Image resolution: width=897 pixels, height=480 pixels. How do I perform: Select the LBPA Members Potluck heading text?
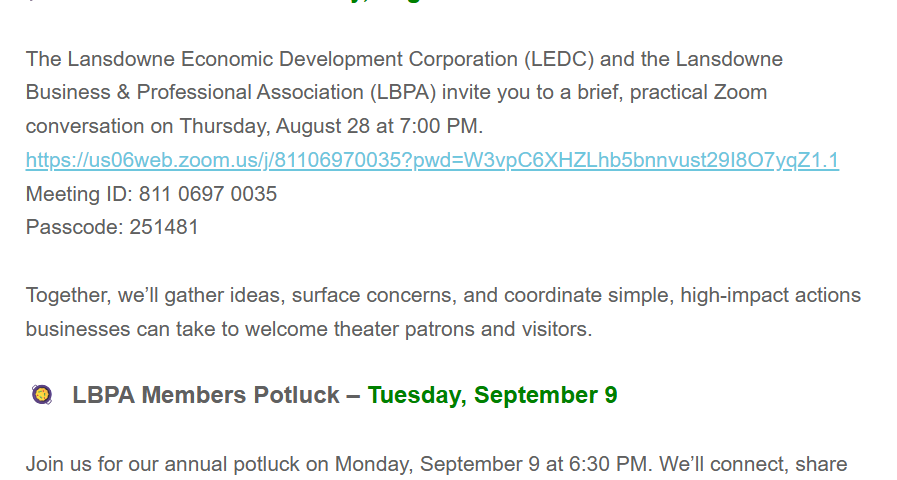(205, 395)
